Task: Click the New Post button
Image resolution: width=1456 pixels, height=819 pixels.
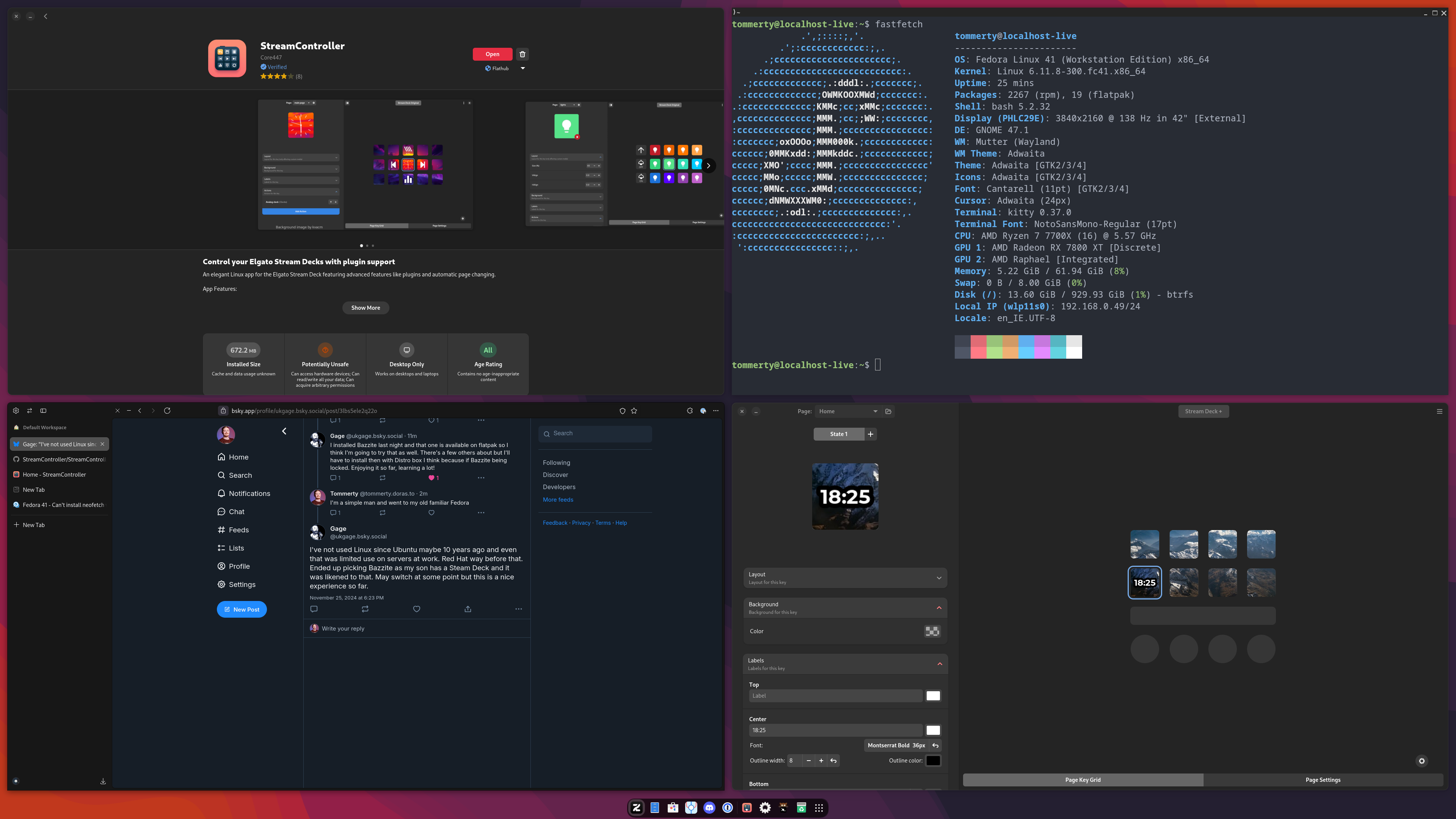Action: click(242, 609)
